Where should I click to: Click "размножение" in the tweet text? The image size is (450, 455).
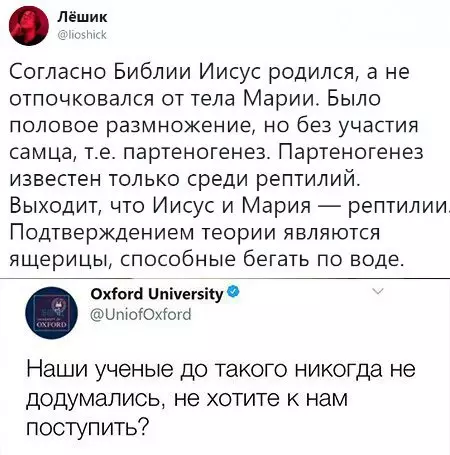[180, 126]
